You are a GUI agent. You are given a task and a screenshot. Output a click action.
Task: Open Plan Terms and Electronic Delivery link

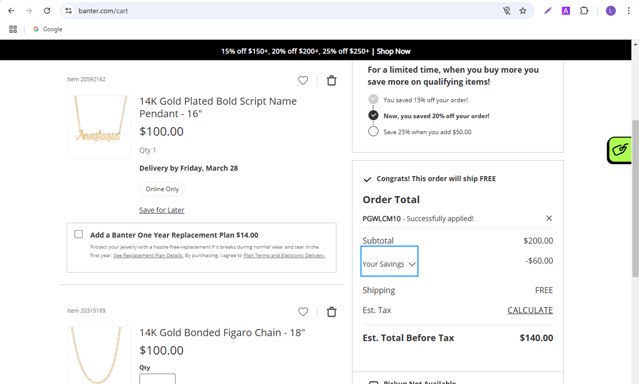(x=284, y=256)
